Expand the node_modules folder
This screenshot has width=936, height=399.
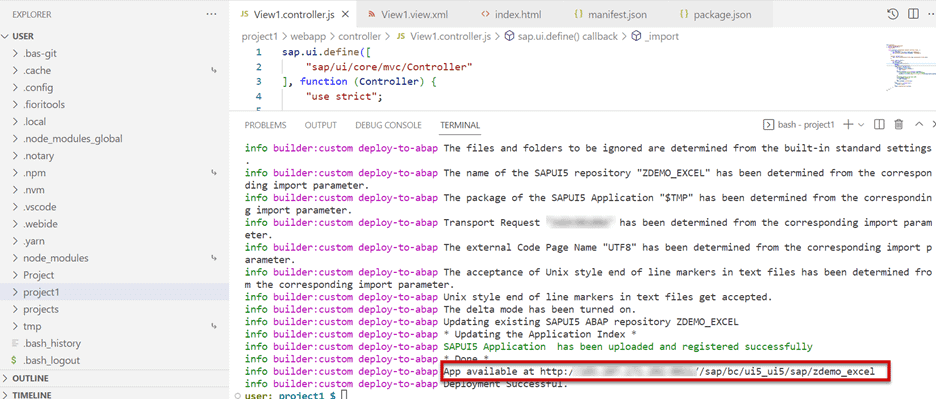114,258
